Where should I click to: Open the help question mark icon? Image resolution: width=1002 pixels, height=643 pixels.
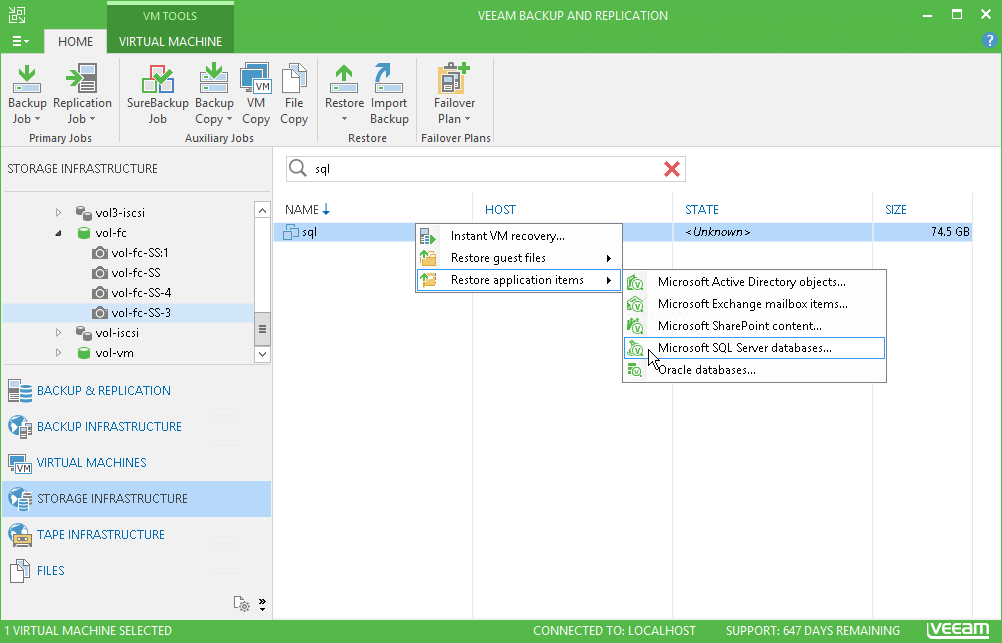tap(989, 40)
